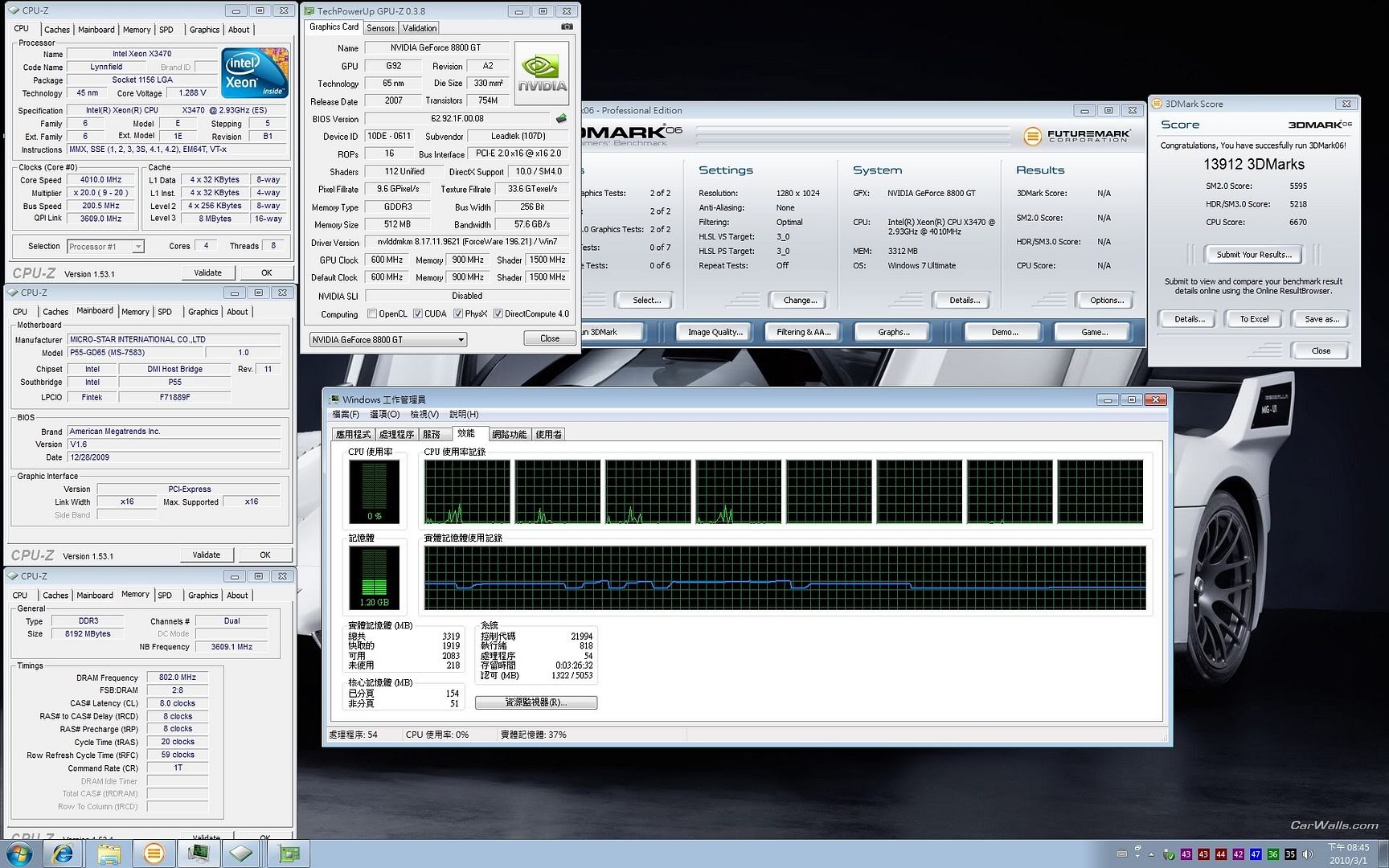1389x868 pixels.
Task: Click 資源監視器 button in Task Manager
Action: click(536, 702)
